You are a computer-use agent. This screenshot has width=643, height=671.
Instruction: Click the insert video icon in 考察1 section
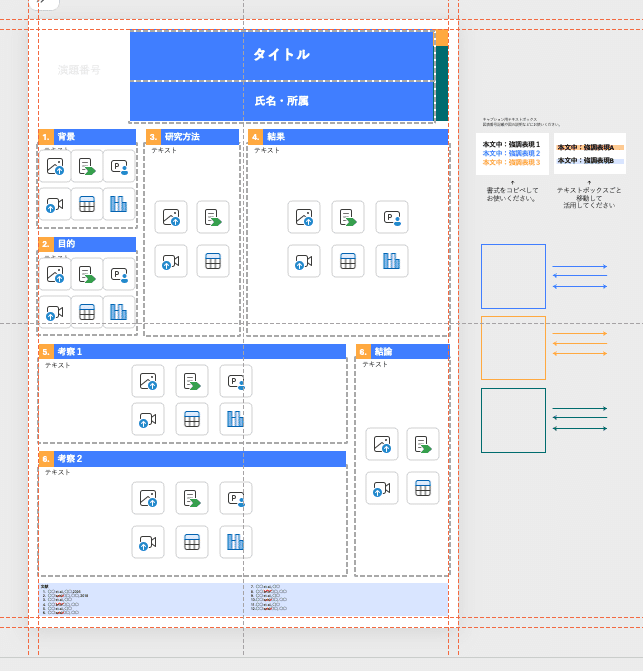tap(148, 419)
